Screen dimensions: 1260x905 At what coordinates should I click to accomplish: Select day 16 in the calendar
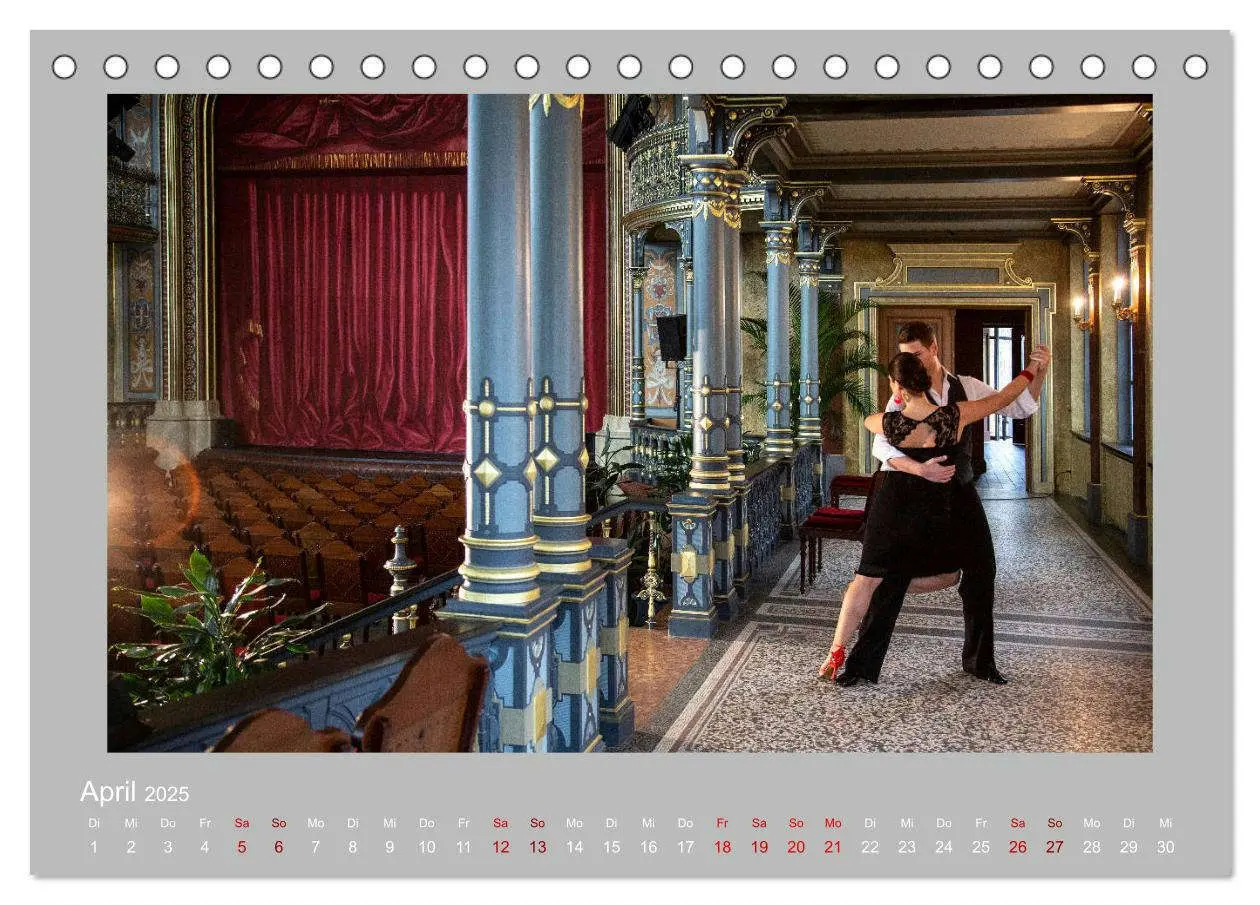[x=649, y=847]
